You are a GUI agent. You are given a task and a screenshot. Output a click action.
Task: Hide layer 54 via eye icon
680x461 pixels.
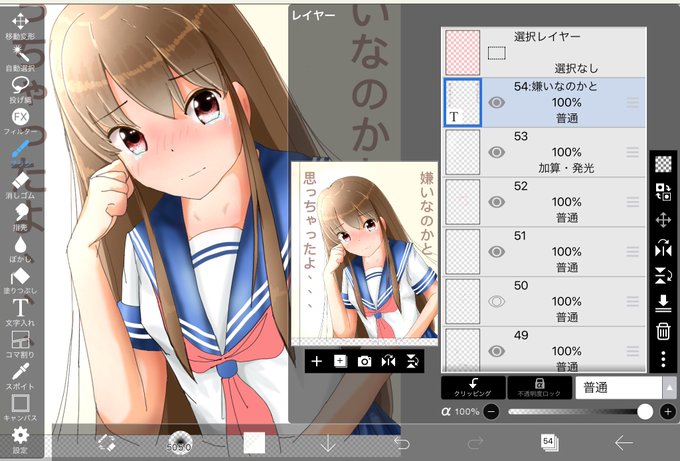497,102
